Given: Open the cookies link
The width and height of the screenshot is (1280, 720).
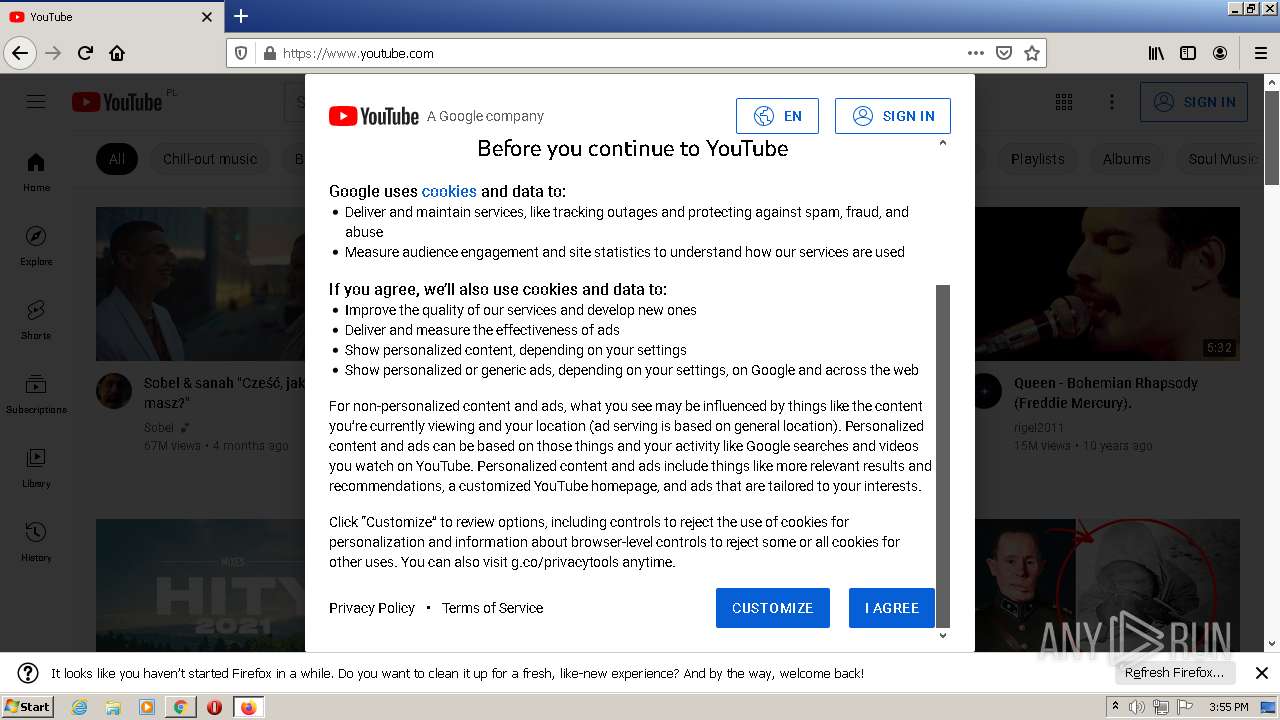Looking at the screenshot, I should click(x=449, y=191).
